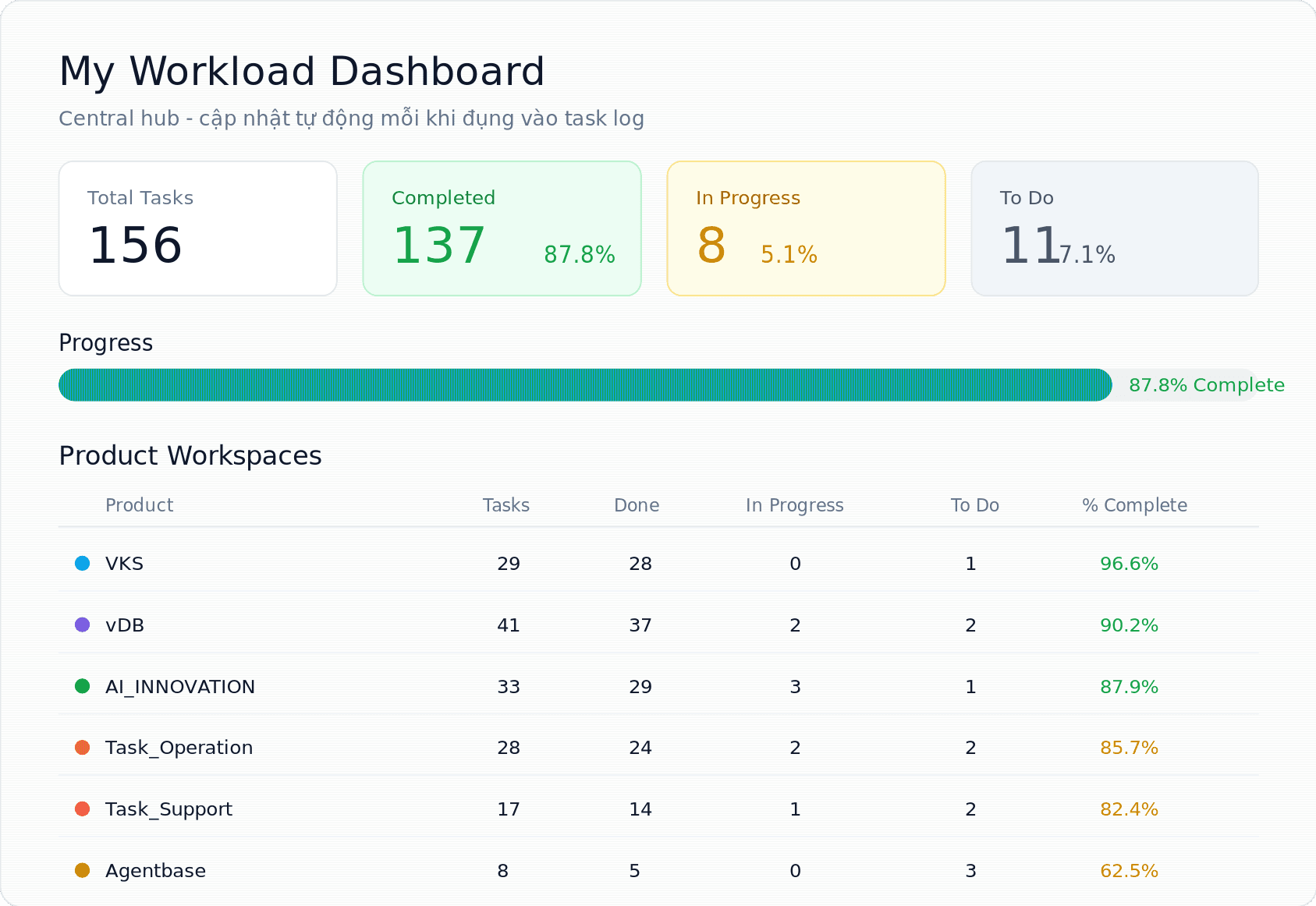Open the In Progress card
This screenshot has height=906, width=1316.
[x=807, y=228]
